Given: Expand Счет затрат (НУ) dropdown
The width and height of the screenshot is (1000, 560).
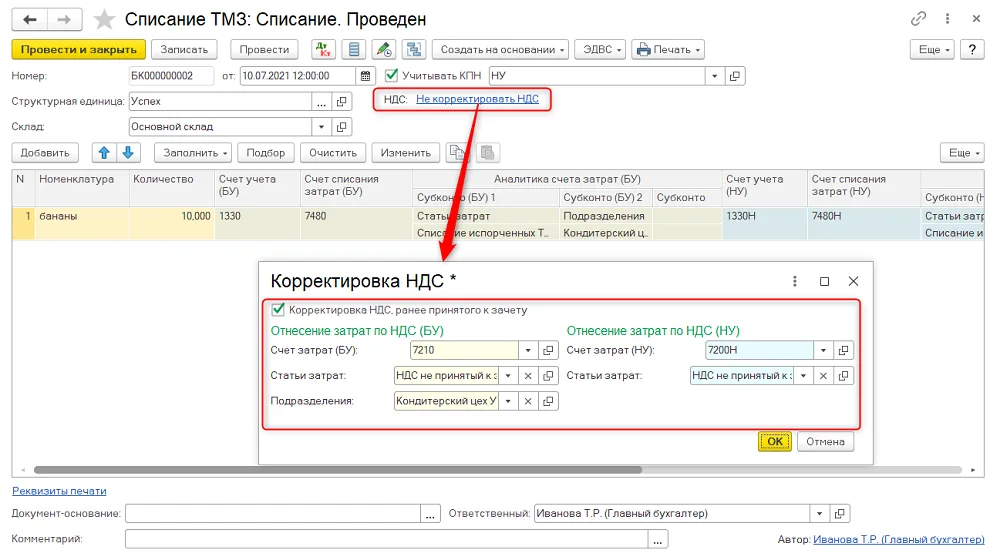Looking at the screenshot, I should (823, 350).
